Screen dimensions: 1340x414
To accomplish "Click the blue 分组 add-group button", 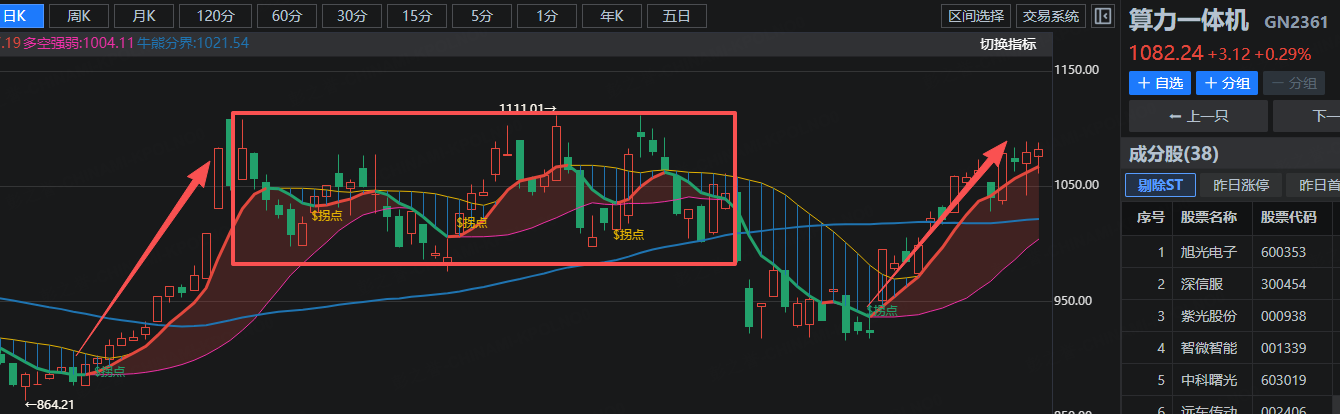I will [x=1226, y=83].
